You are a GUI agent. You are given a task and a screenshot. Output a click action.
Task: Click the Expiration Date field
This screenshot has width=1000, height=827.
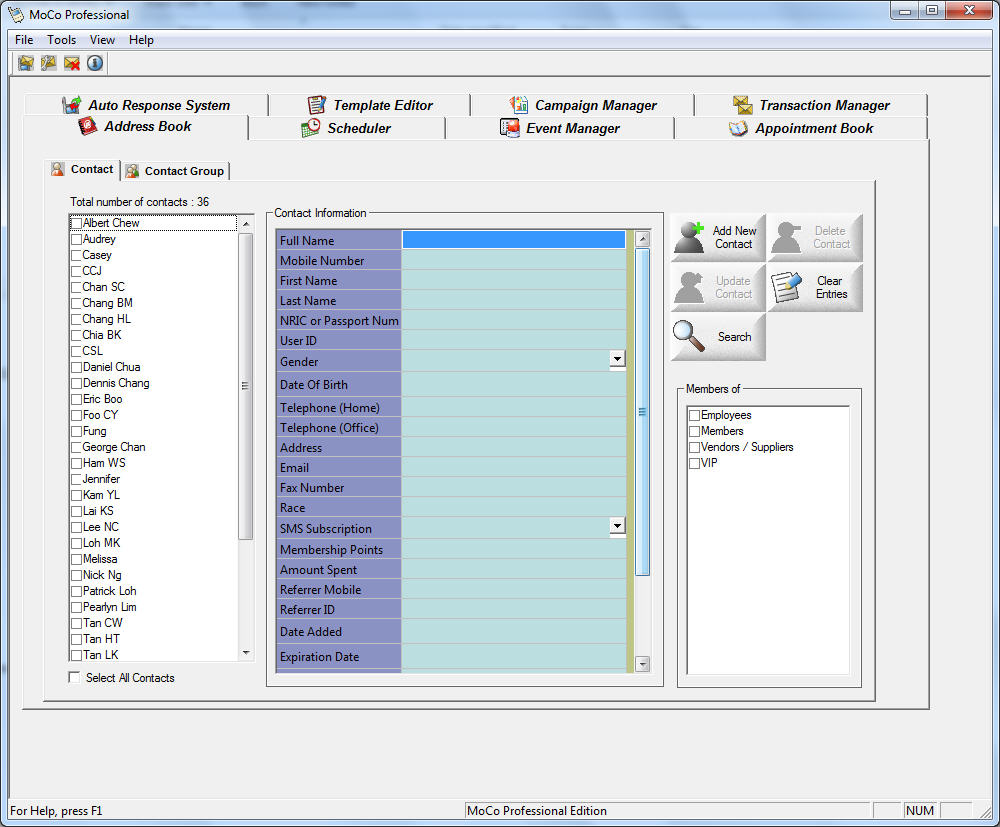click(x=513, y=656)
